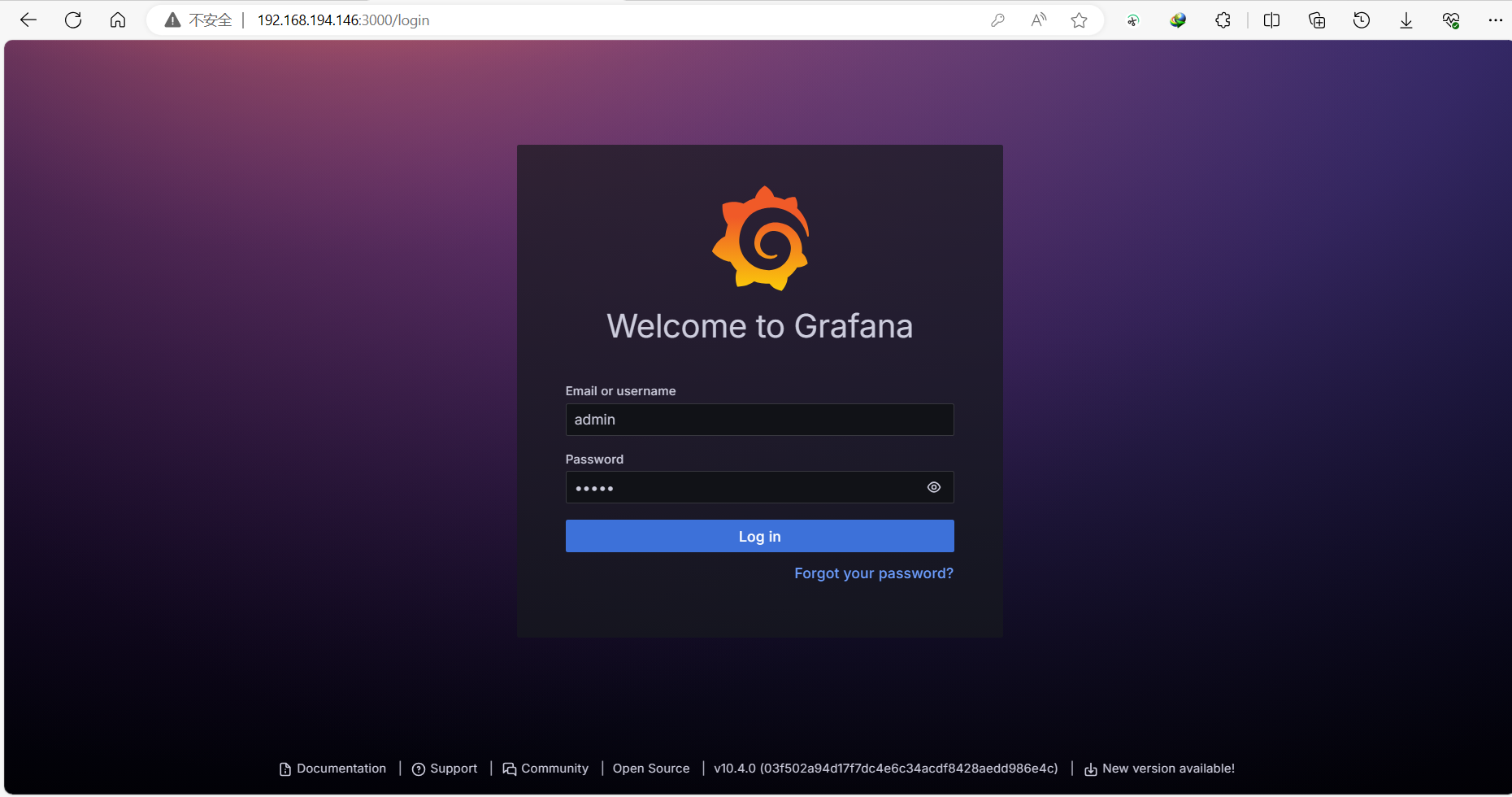Go back using the browser back arrow
This screenshot has height=797, width=1512.
(x=28, y=20)
